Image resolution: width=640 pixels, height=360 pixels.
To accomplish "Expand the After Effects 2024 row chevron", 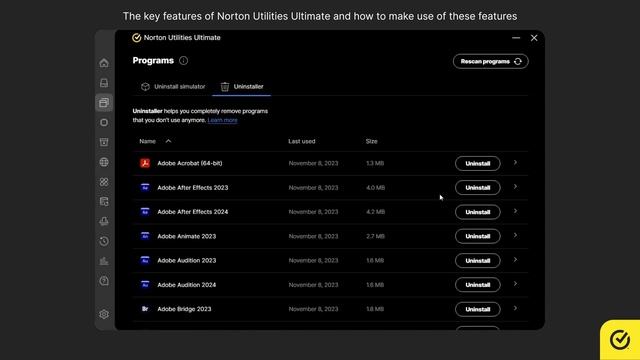I will [516, 211].
